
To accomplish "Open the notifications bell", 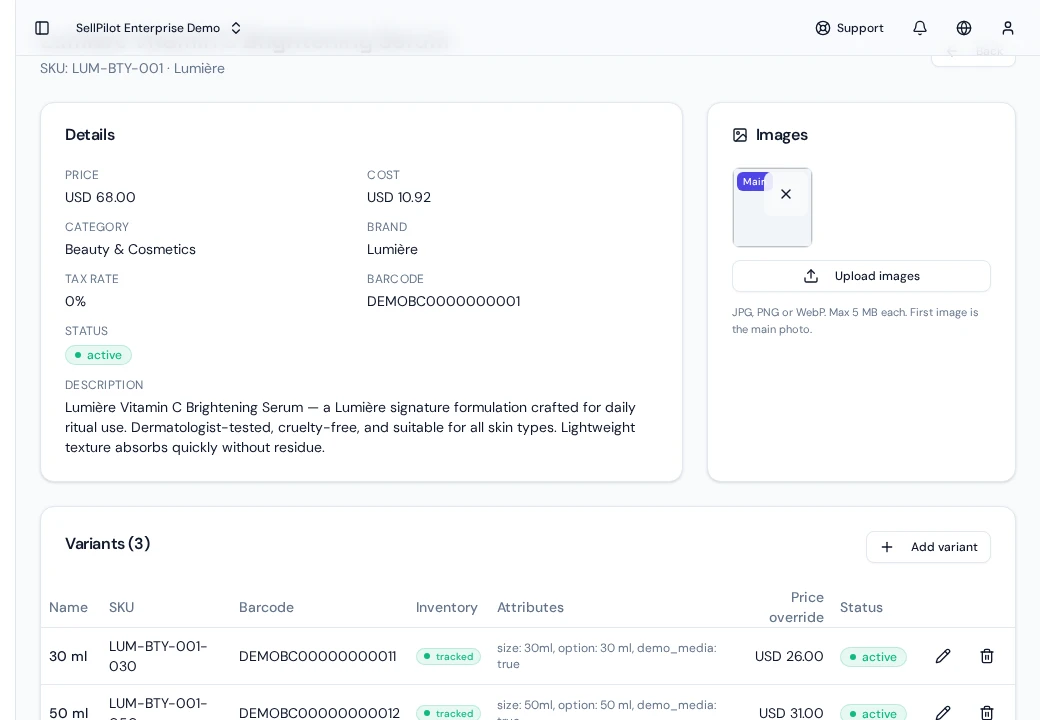I will click(x=919, y=28).
